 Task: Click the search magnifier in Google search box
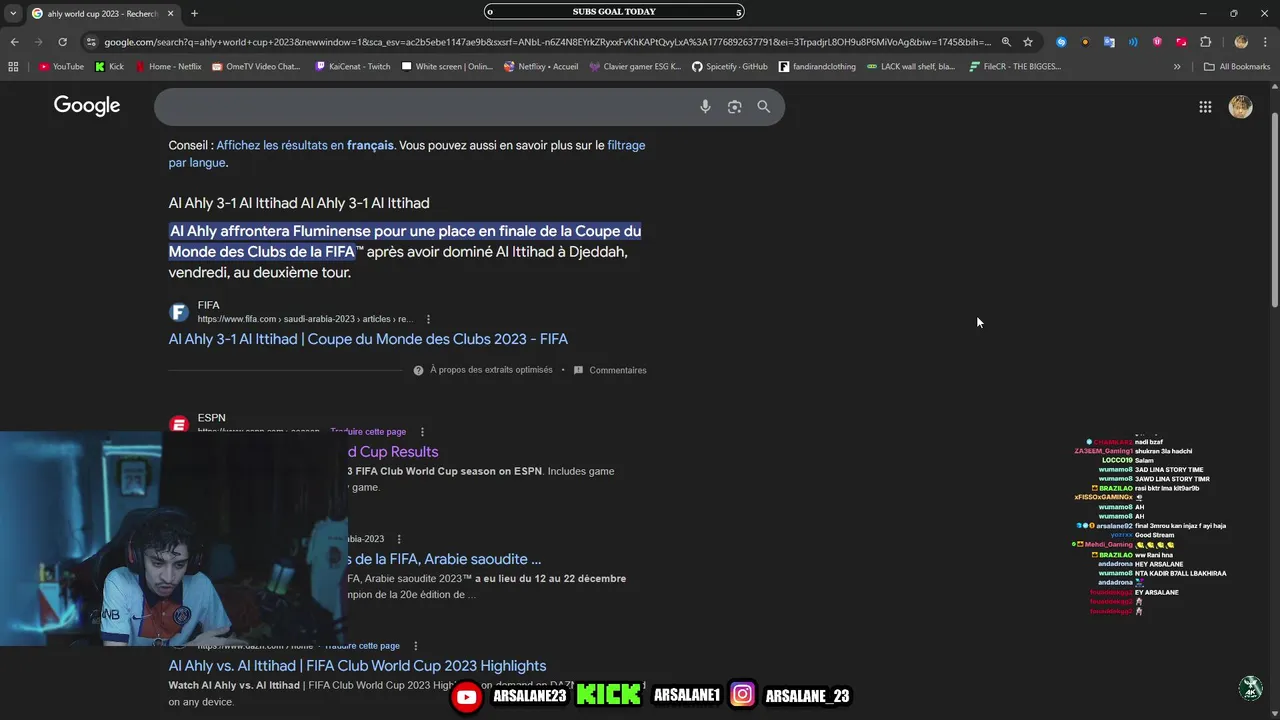point(764,107)
